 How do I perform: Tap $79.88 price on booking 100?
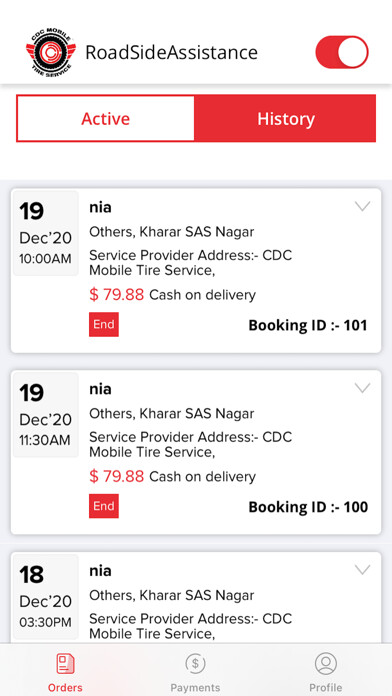tap(117, 476)
